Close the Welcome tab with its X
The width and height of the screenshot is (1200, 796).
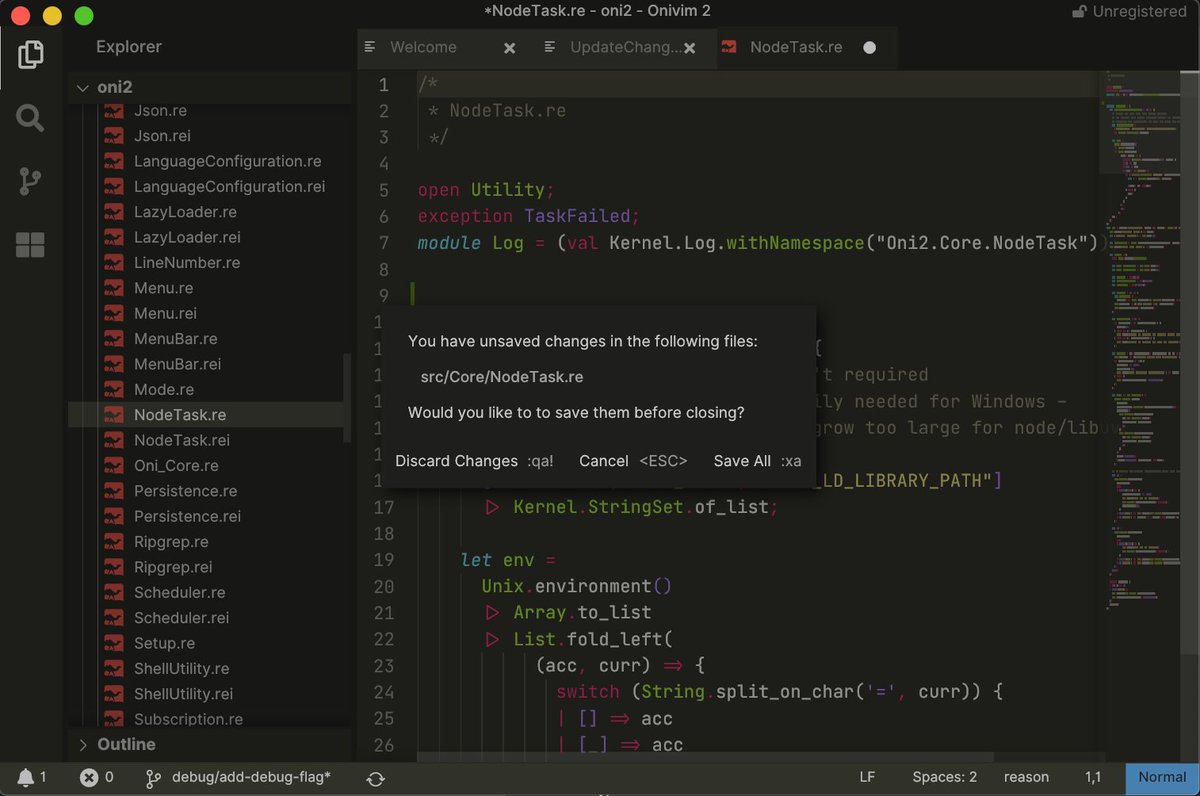(x=509, y=47)
